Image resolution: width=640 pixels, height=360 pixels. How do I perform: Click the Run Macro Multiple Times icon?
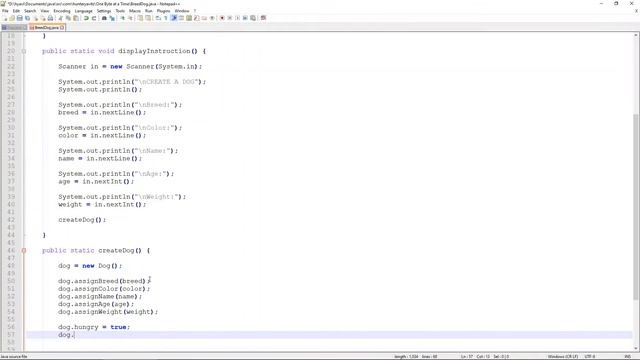[245, 18]
